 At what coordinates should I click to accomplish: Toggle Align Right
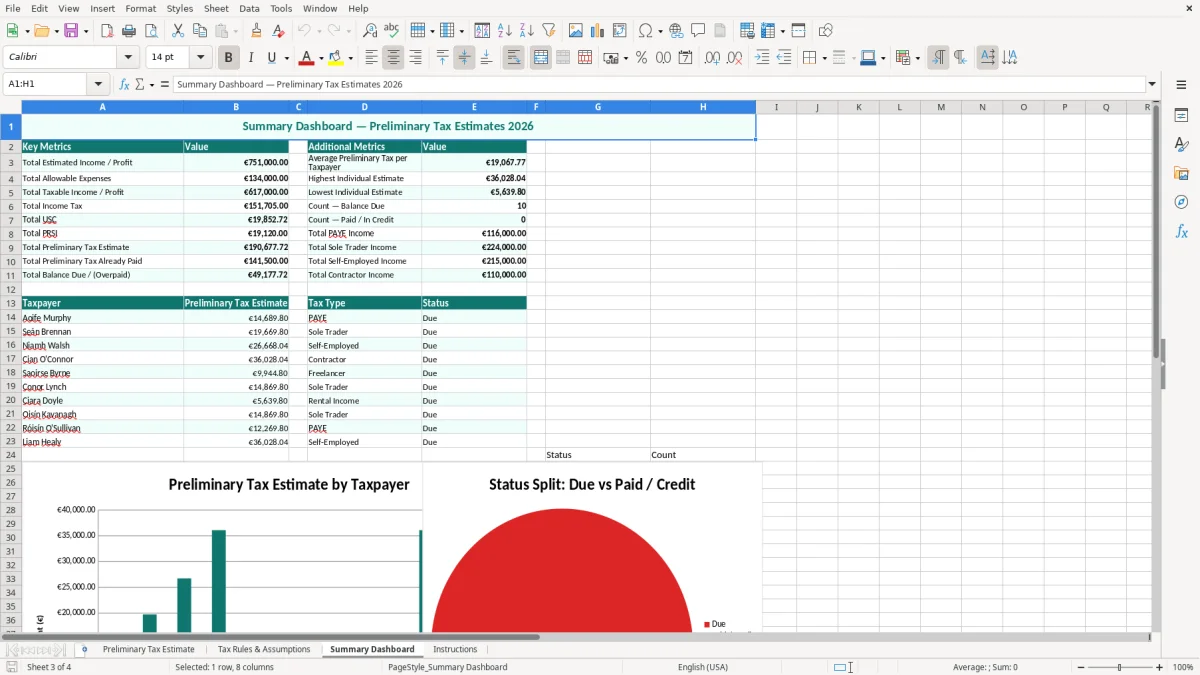point(415,58)
